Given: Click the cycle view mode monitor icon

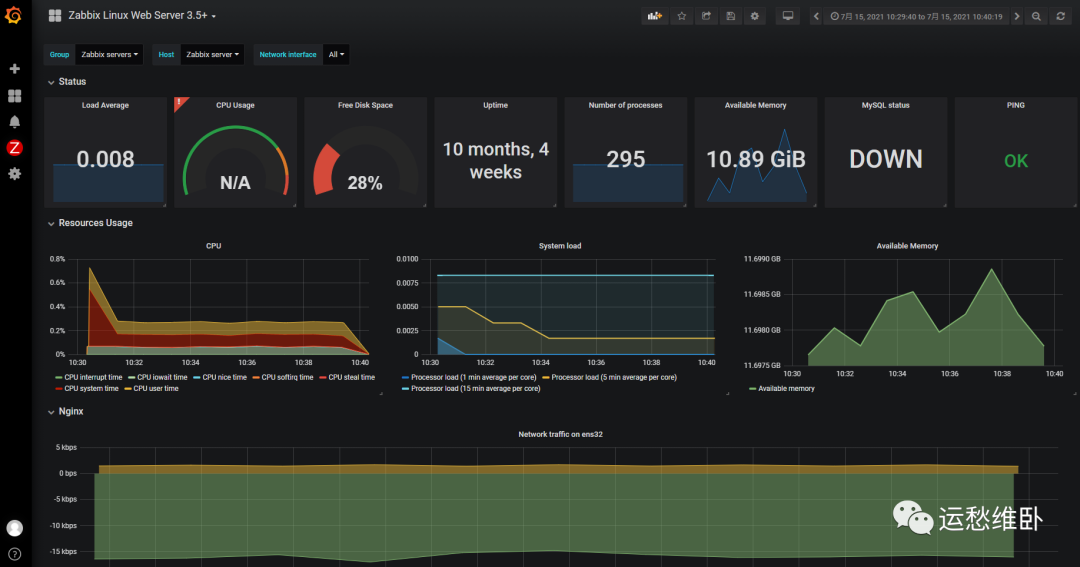Looking at the screenshot, I should coord(788,16).
